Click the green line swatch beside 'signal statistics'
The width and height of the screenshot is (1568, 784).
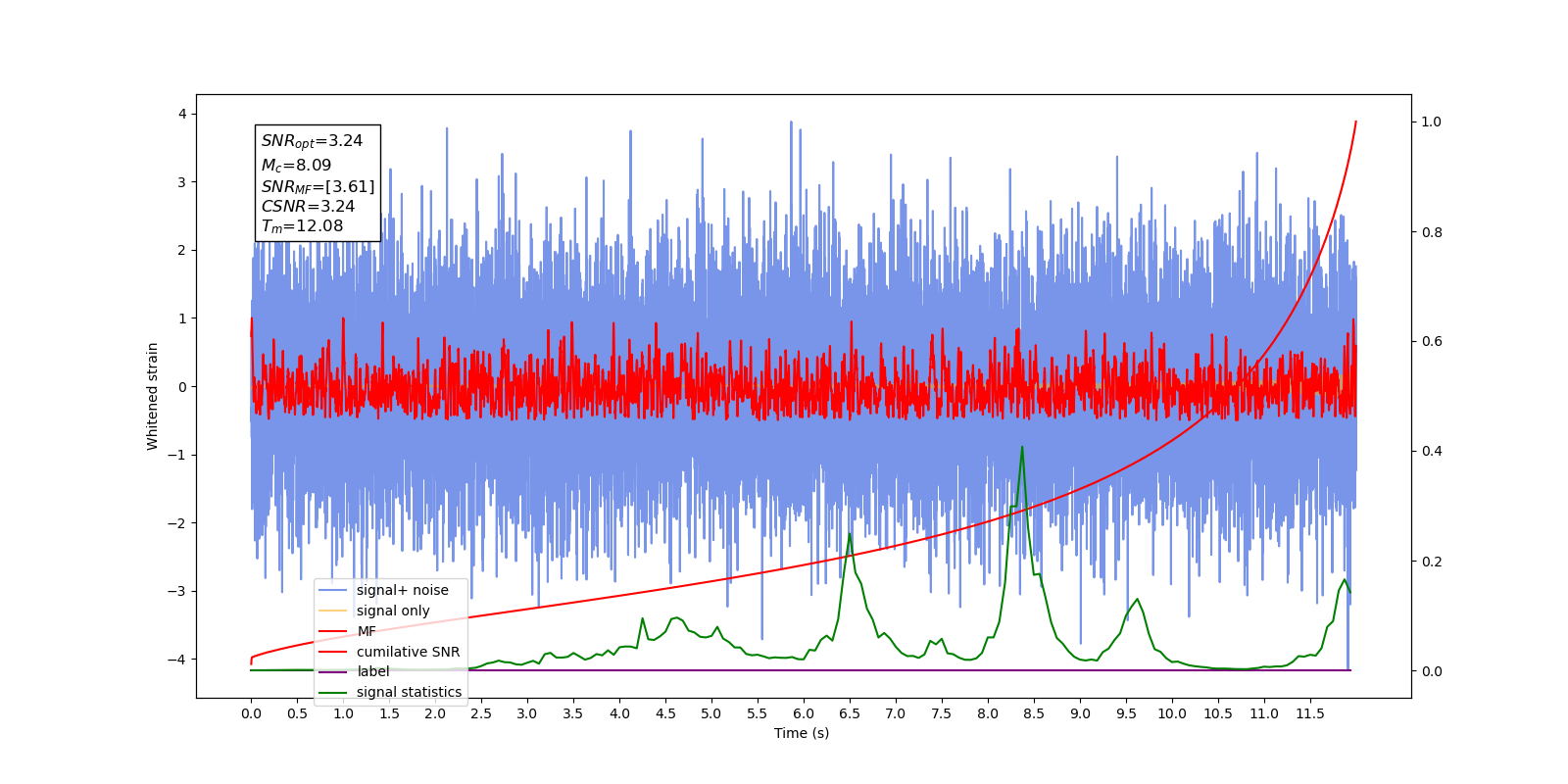[333, 692]
